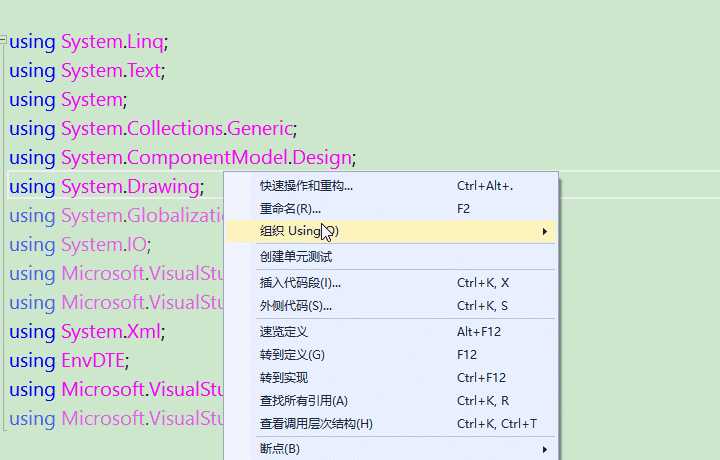Open 快速操作和重构 quick actions entry
Screen dimensions: 720x460
(x=391, y=186)
